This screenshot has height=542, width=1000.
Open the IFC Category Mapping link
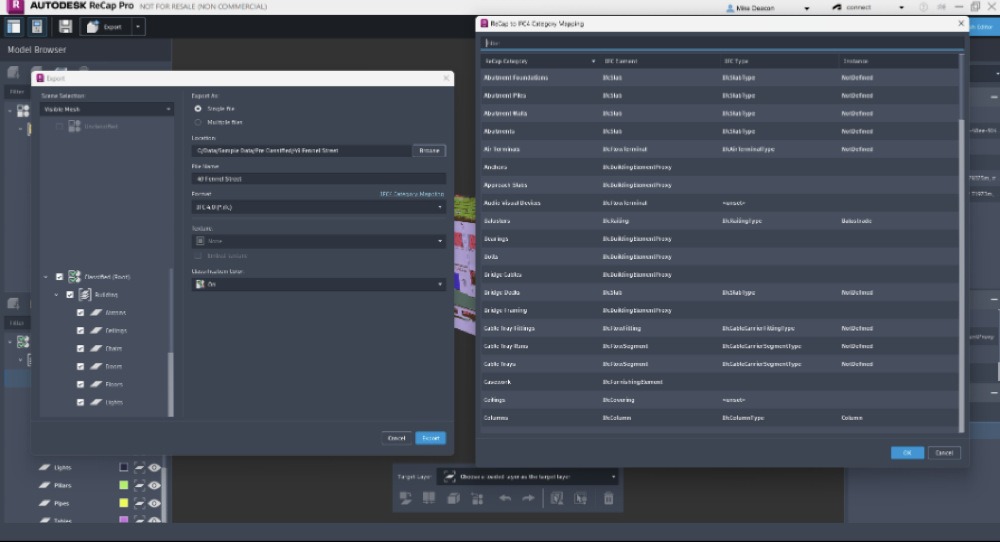pos(412,194)
